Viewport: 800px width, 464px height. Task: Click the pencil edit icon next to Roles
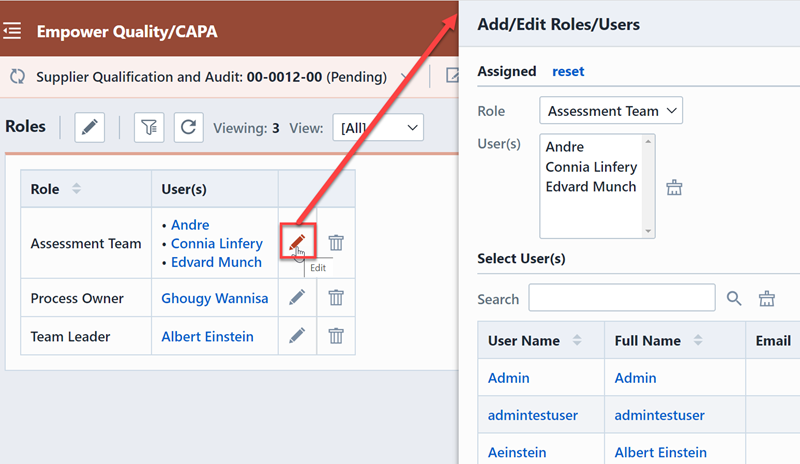coord(89,127)
